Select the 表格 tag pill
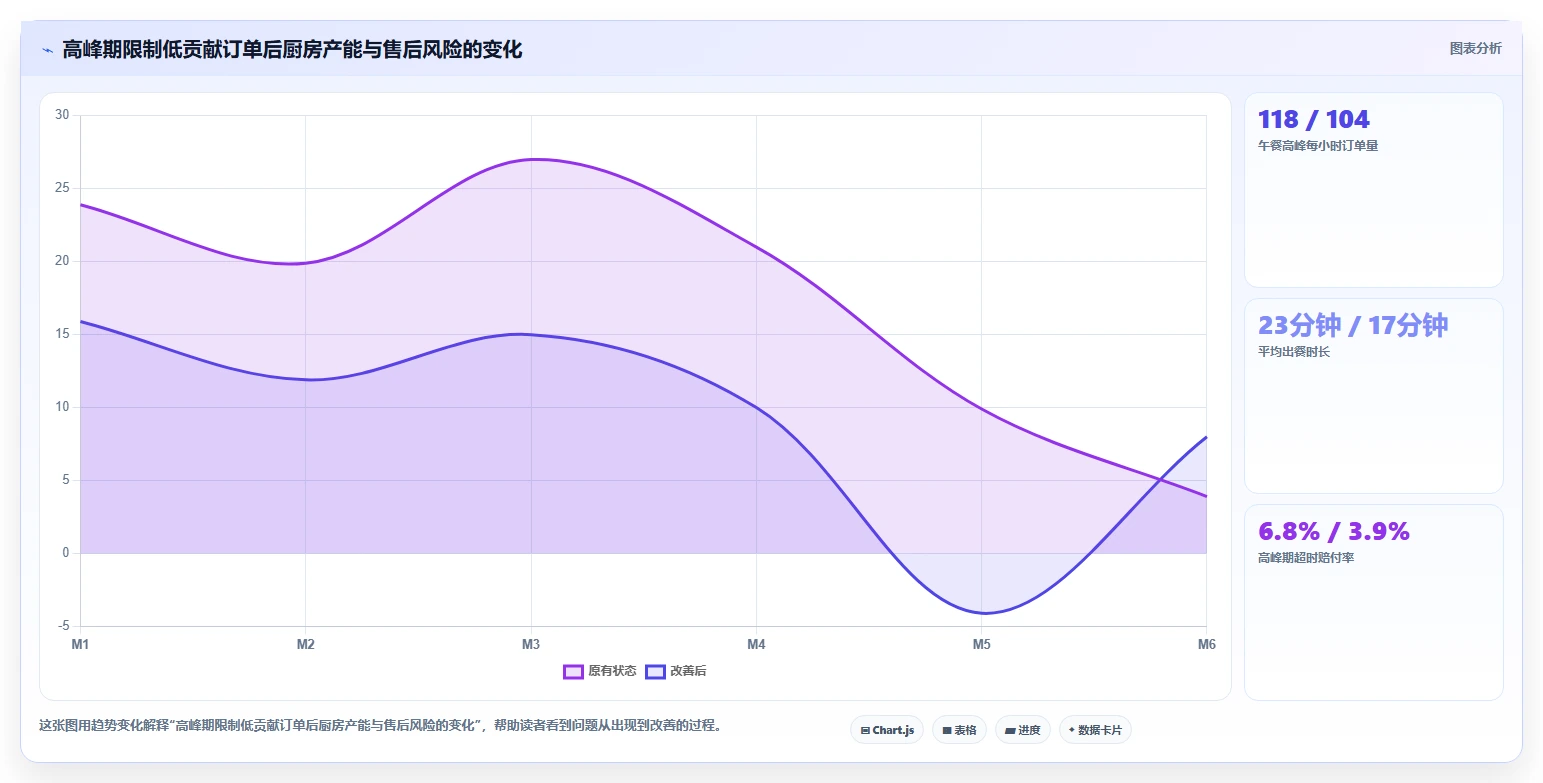Screen dimensions: 1543x783 tap(959, 730)
